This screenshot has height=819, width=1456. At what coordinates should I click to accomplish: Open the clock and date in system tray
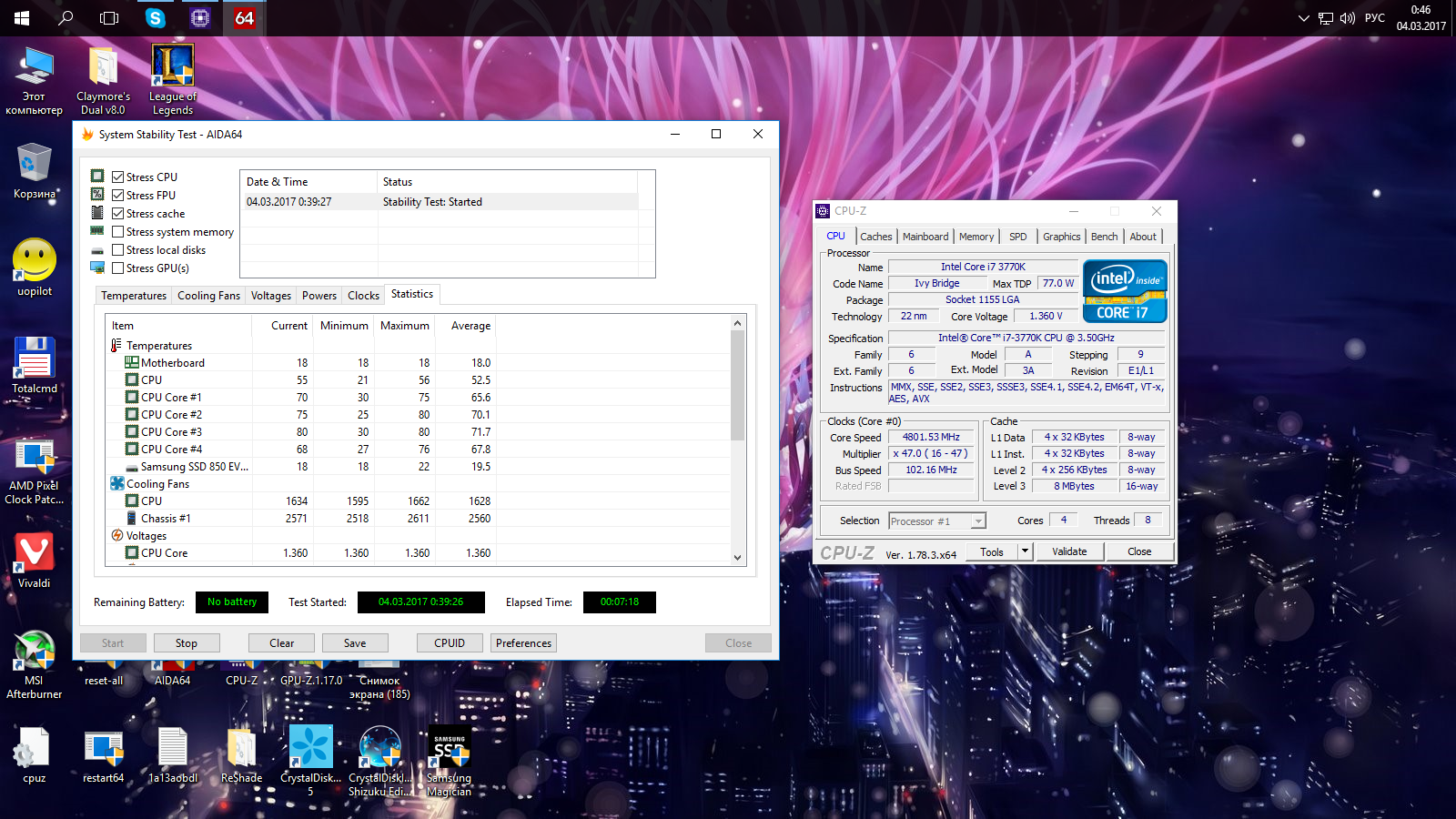click(x=1421, y=18)
